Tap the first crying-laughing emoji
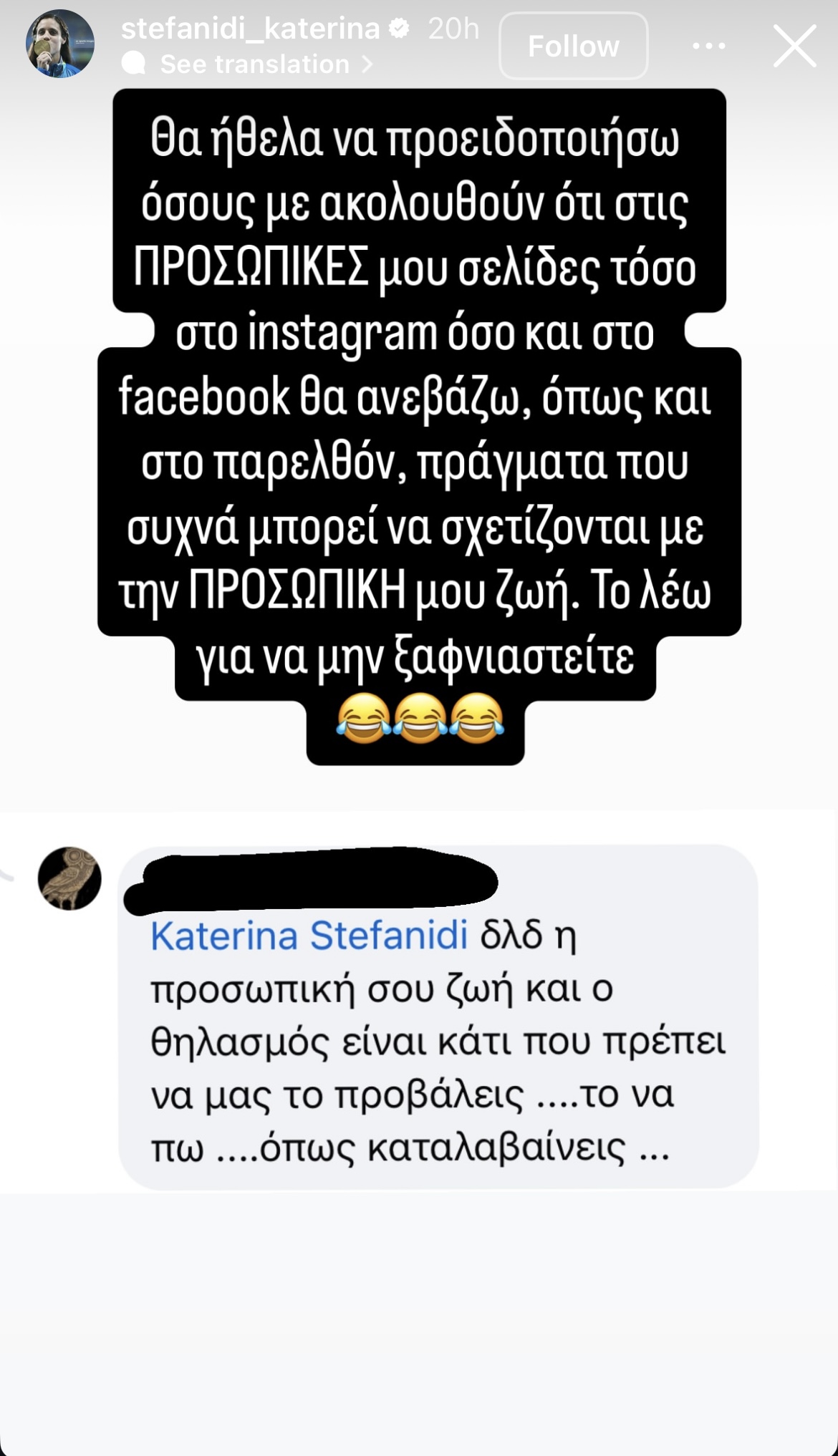This screenshot has height=1456, width=838. (364, 717)
